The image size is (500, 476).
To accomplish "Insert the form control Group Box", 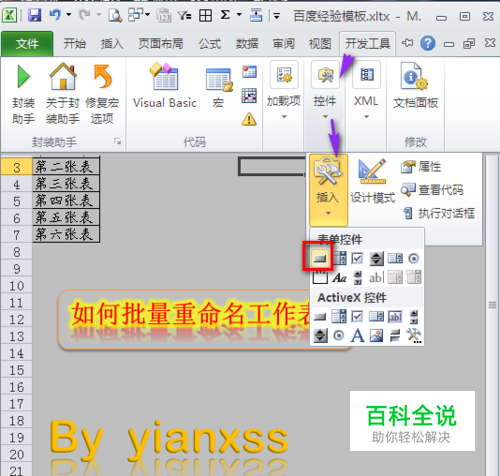I will (x=320, y=277).
